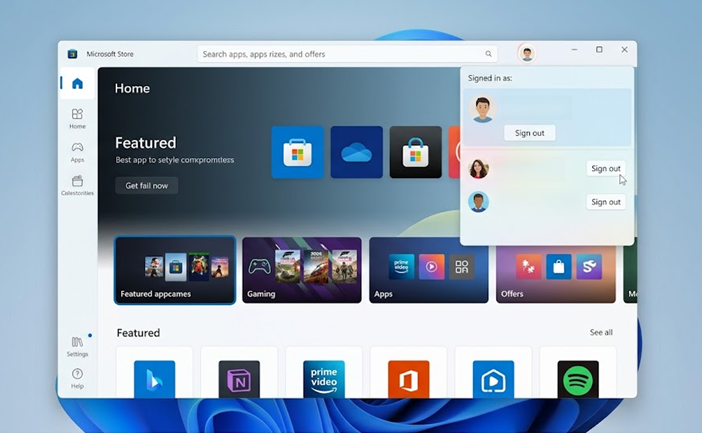This screenshot has width=702, height=433.
Task: Sign out of the currently signed-in account
Action: tap(530, 133)
